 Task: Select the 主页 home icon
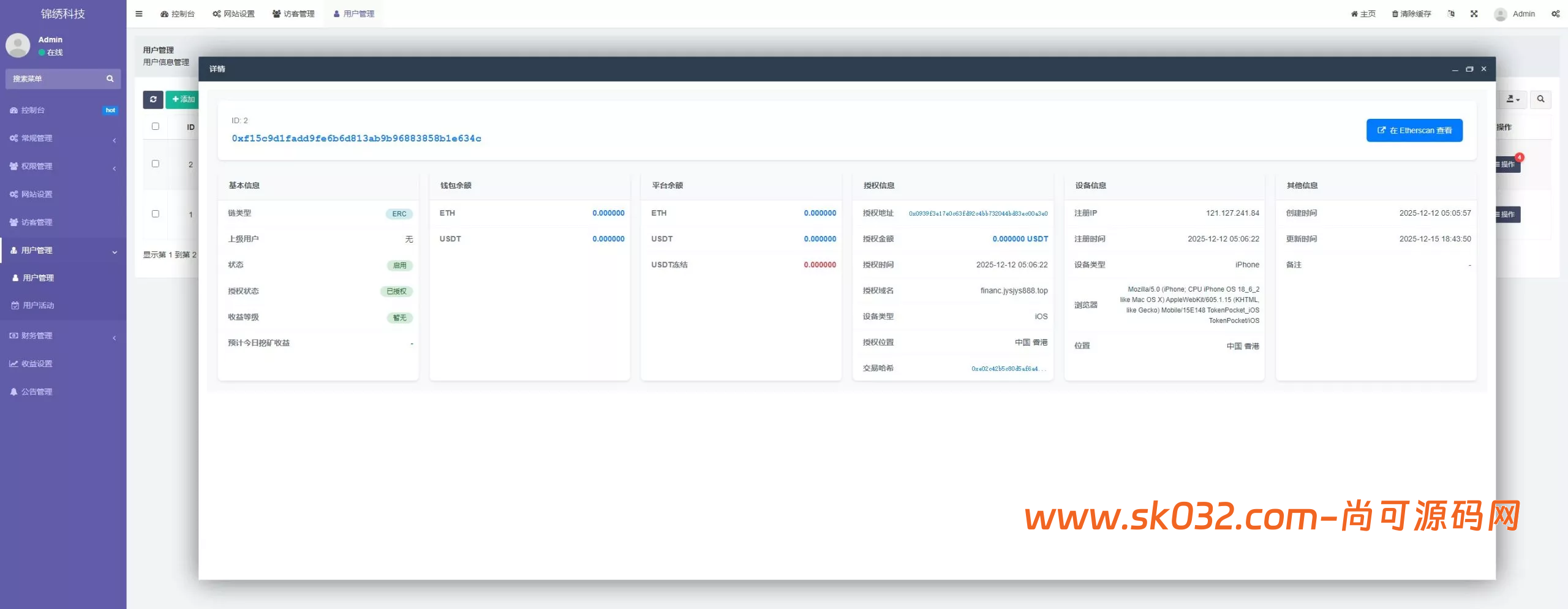click(1354, 13)
